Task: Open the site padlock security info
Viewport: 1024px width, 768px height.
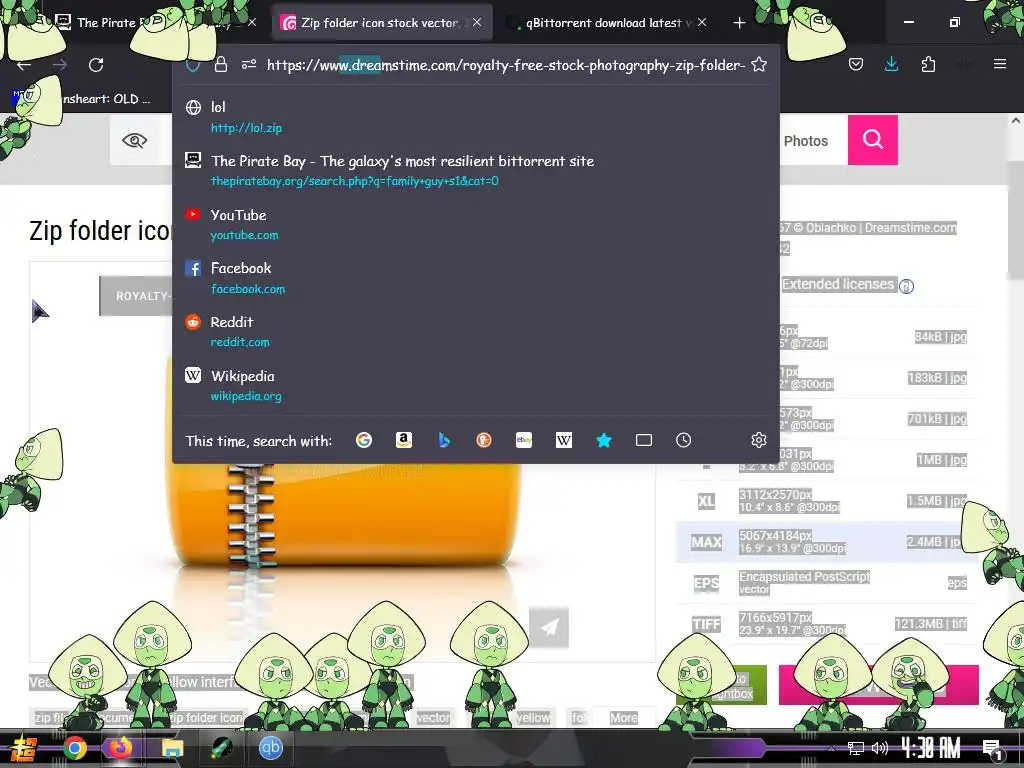Action: 221,65
